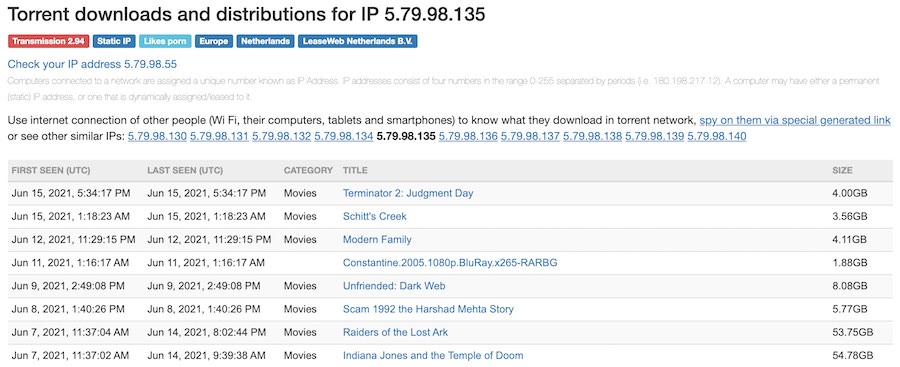The width and height of the screenshot is (900, 367).
Task: Click size cell 4.11GB
Action: [849, 239]
